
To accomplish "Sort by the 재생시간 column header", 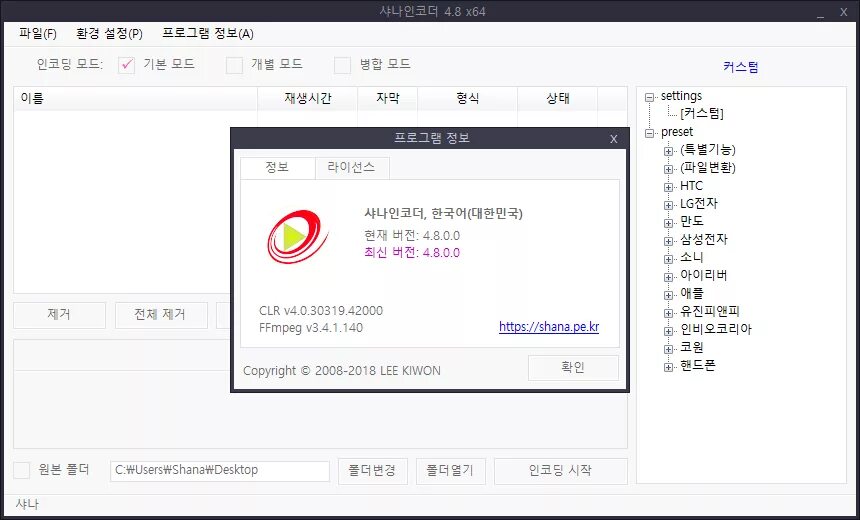I will coord(308,99).
